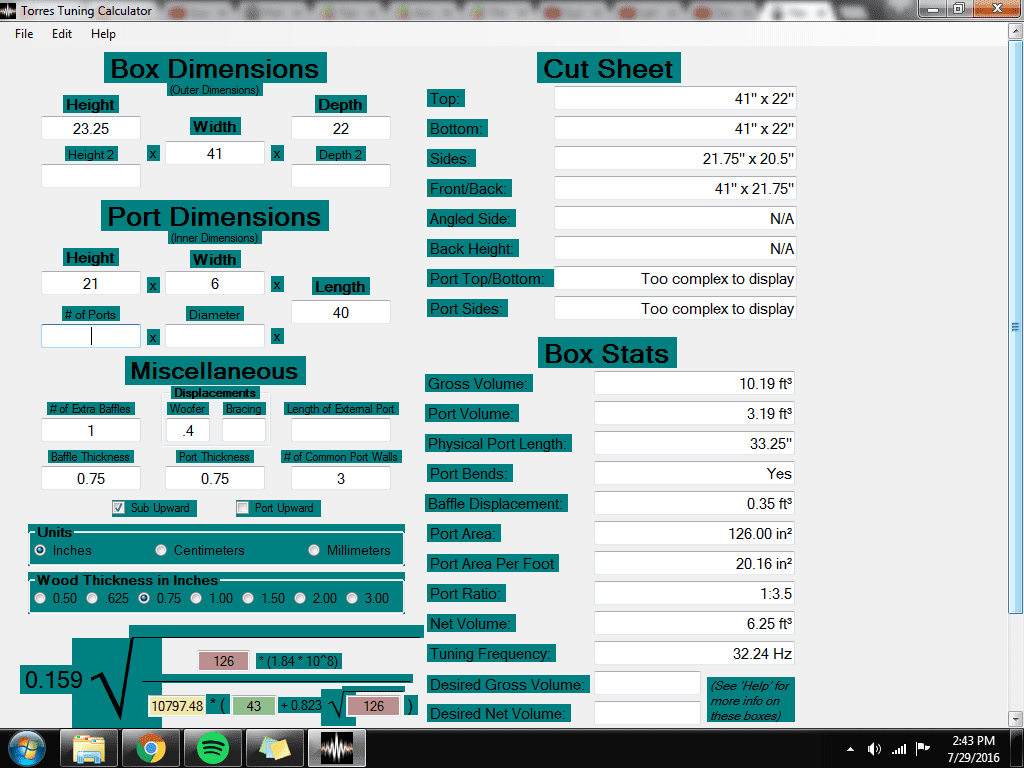
Task: Choose 3.00 wood thickness
Action: [x=352, y=598]
